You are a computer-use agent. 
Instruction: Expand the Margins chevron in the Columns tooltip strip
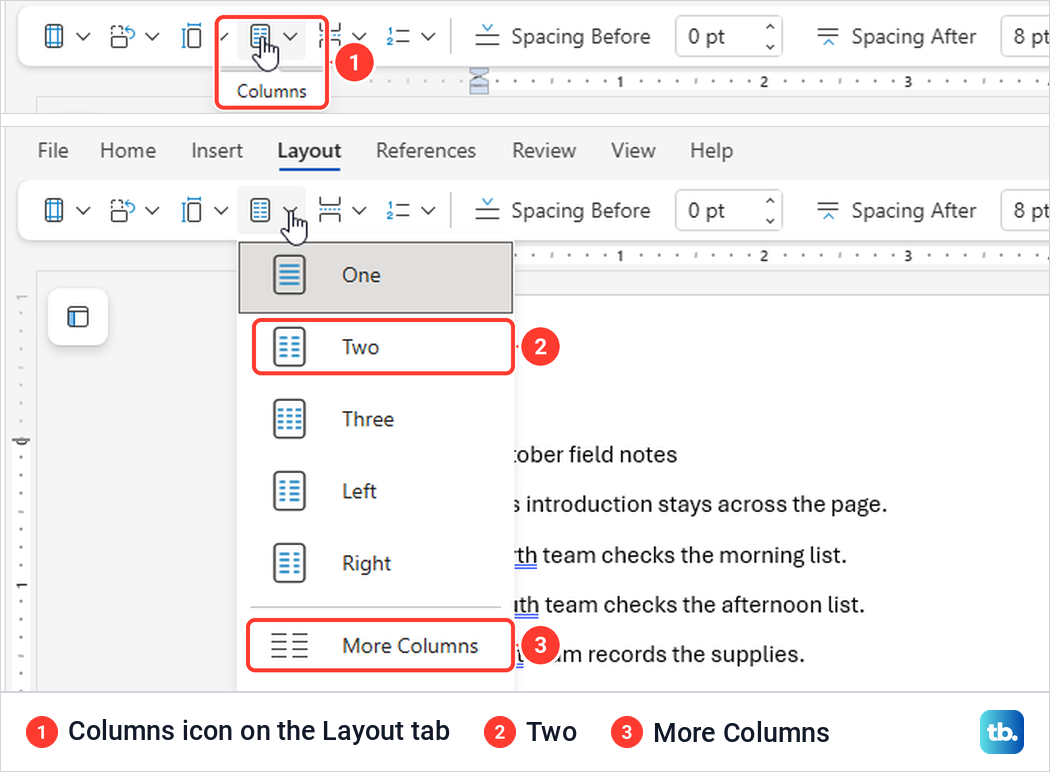(83, 36)
